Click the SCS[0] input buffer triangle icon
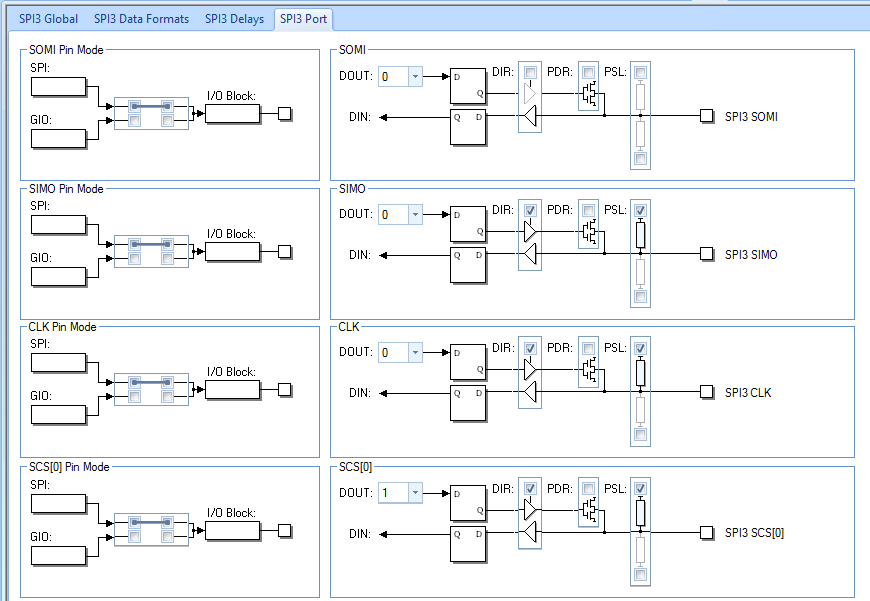 [x=530, y=532]
